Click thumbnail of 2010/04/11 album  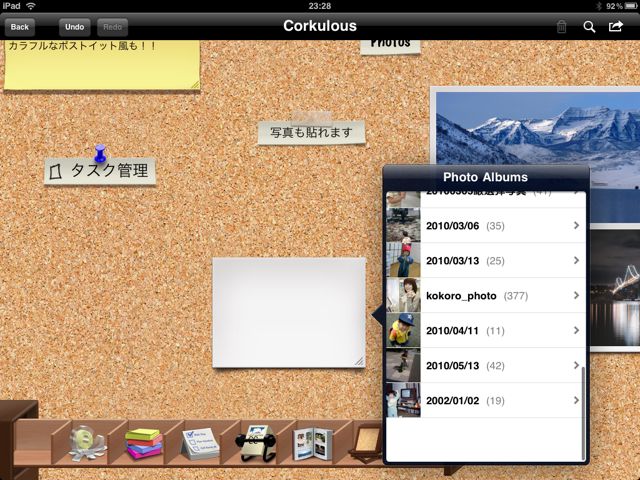tap(403, 331)
